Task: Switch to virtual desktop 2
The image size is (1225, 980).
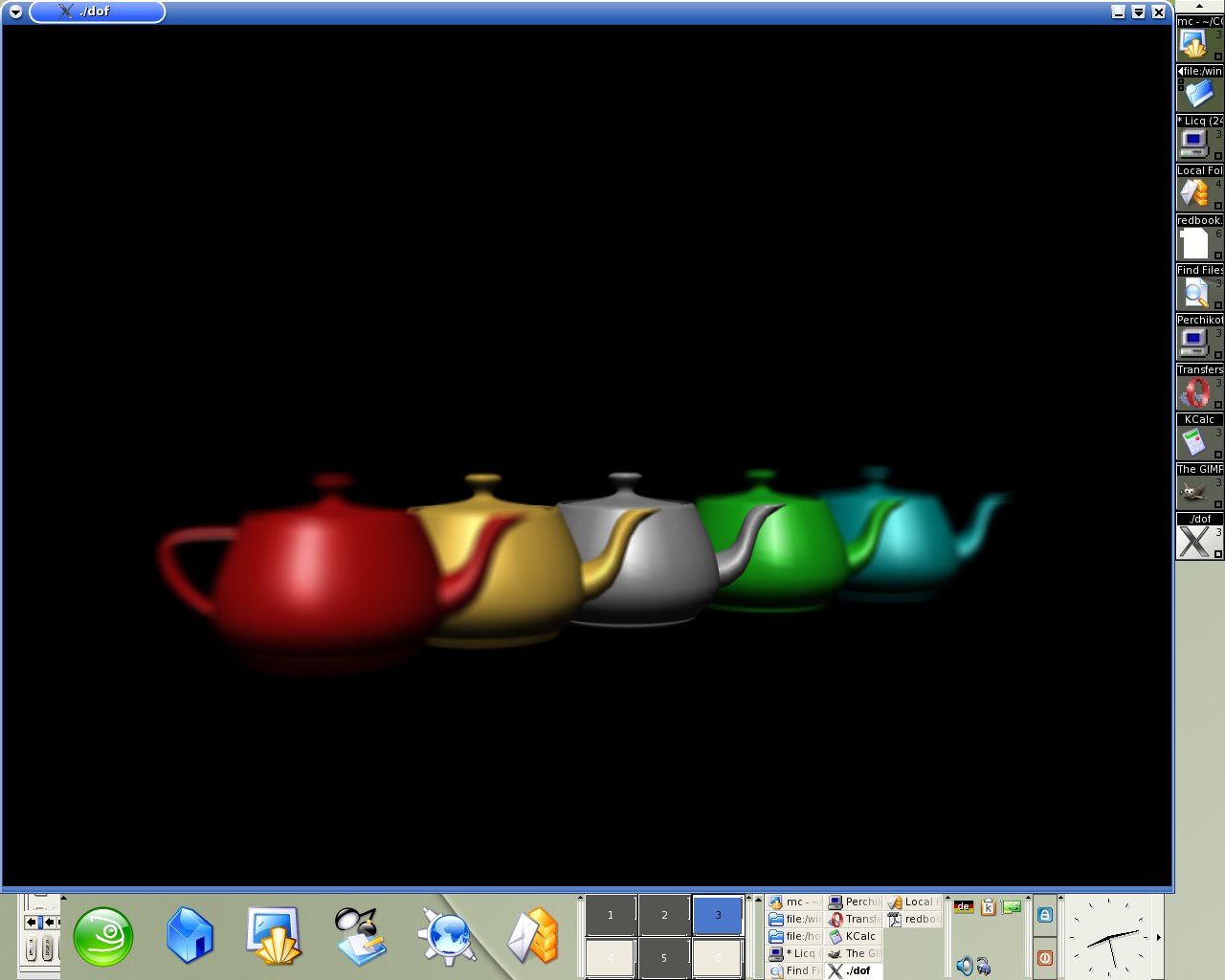Action: tap(664, 916)
